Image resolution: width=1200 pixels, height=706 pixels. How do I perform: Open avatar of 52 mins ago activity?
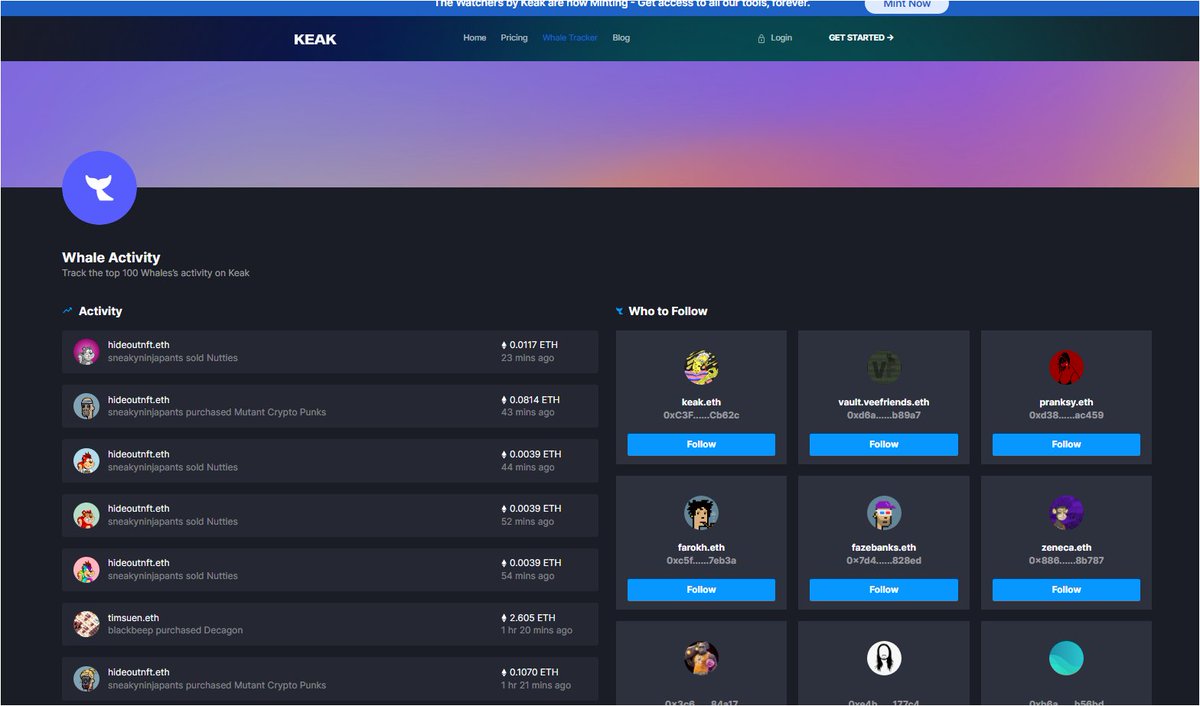[86, 515]
